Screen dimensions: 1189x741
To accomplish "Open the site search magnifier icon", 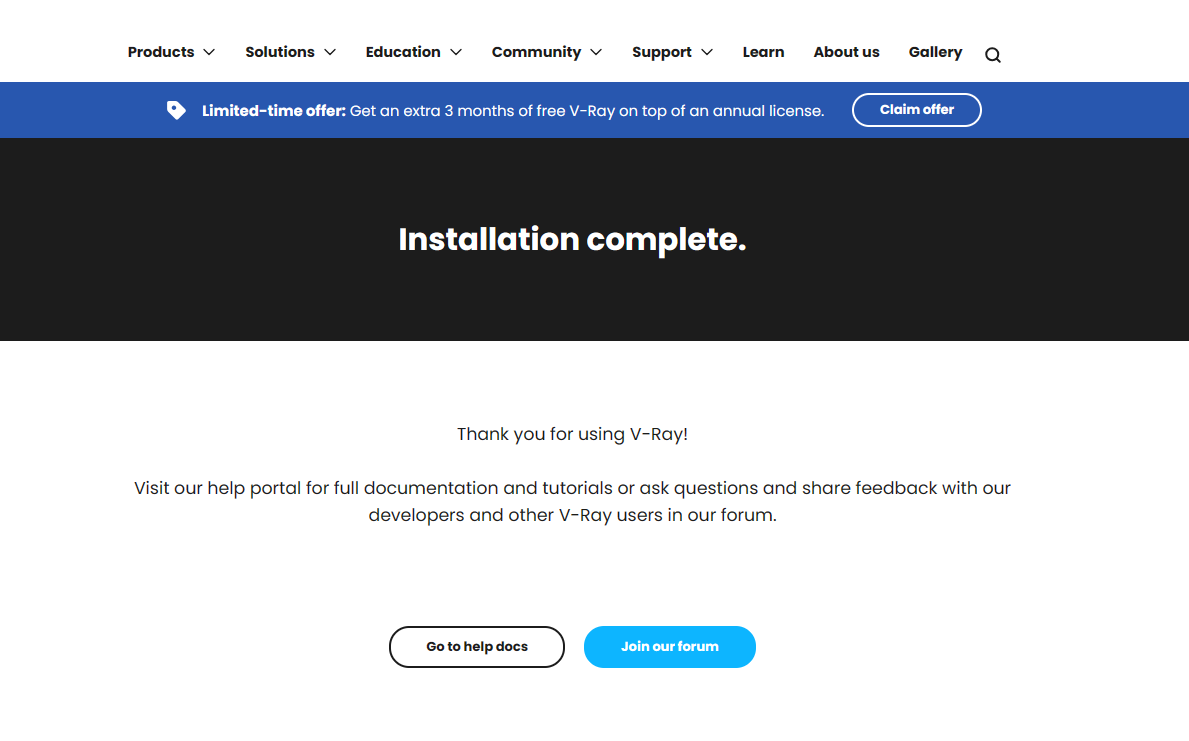I will click(993, 55).
